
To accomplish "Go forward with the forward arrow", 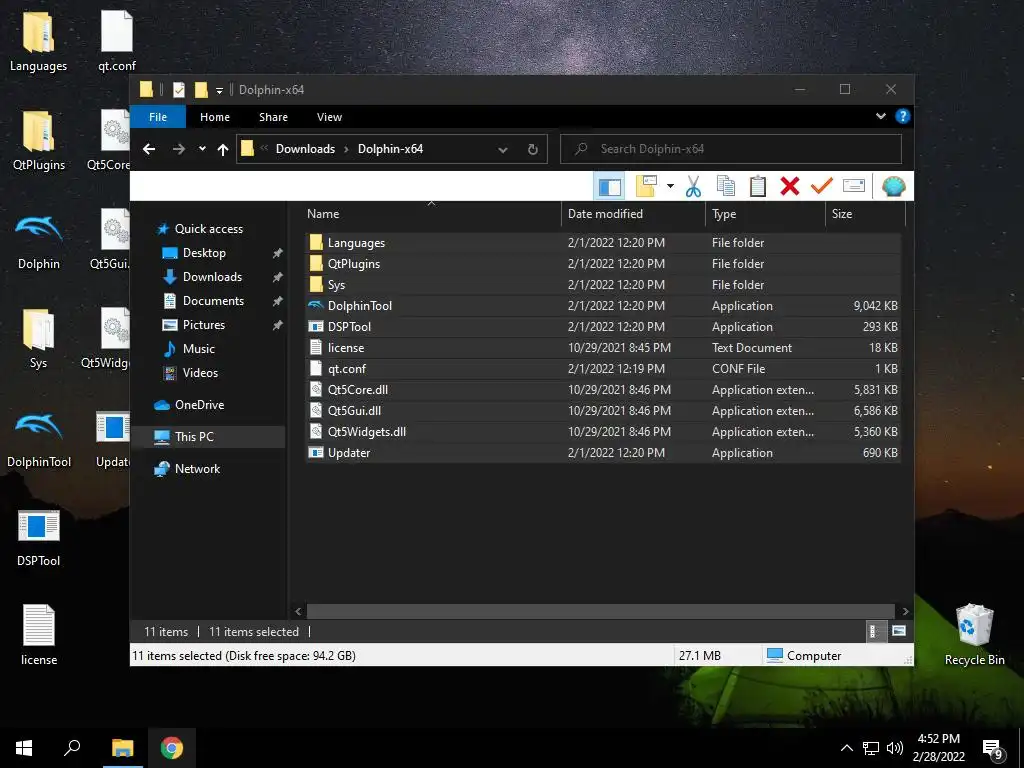I will [178, 149].
